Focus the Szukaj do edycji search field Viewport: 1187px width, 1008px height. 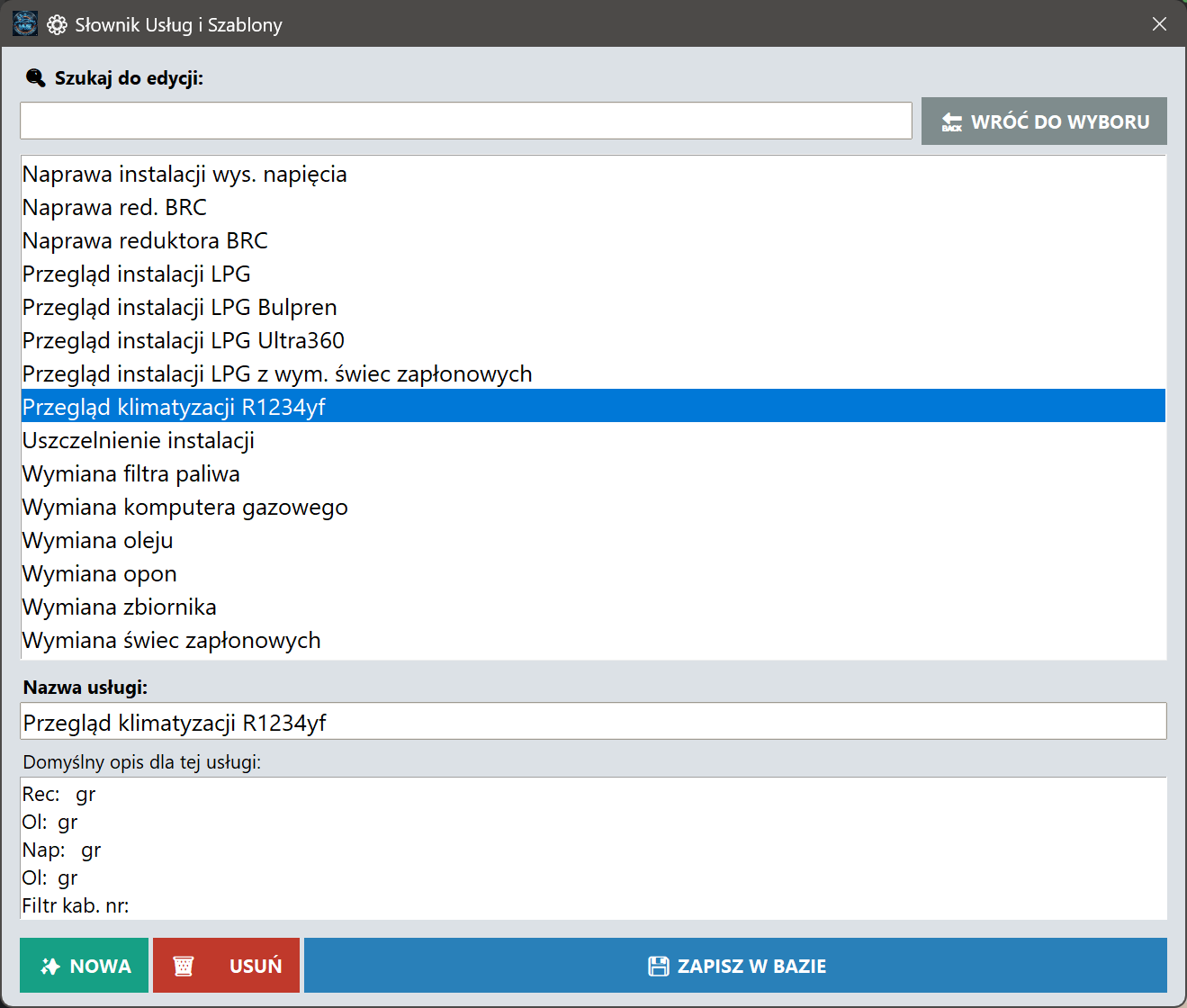click(465, 121)
